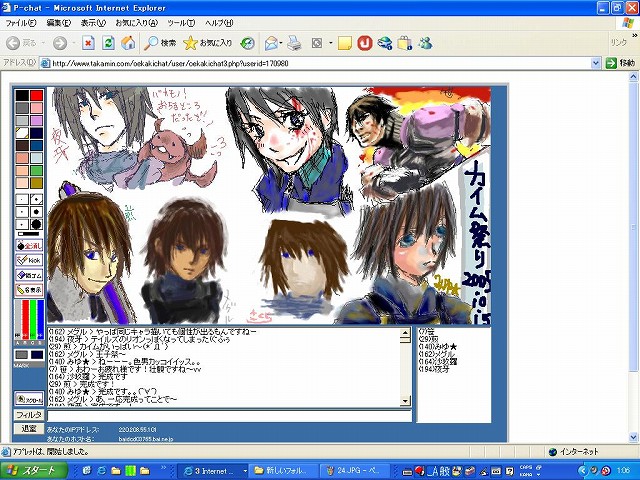Open the History toolbar icon
The image size is (640, 480).
[247, 43]
